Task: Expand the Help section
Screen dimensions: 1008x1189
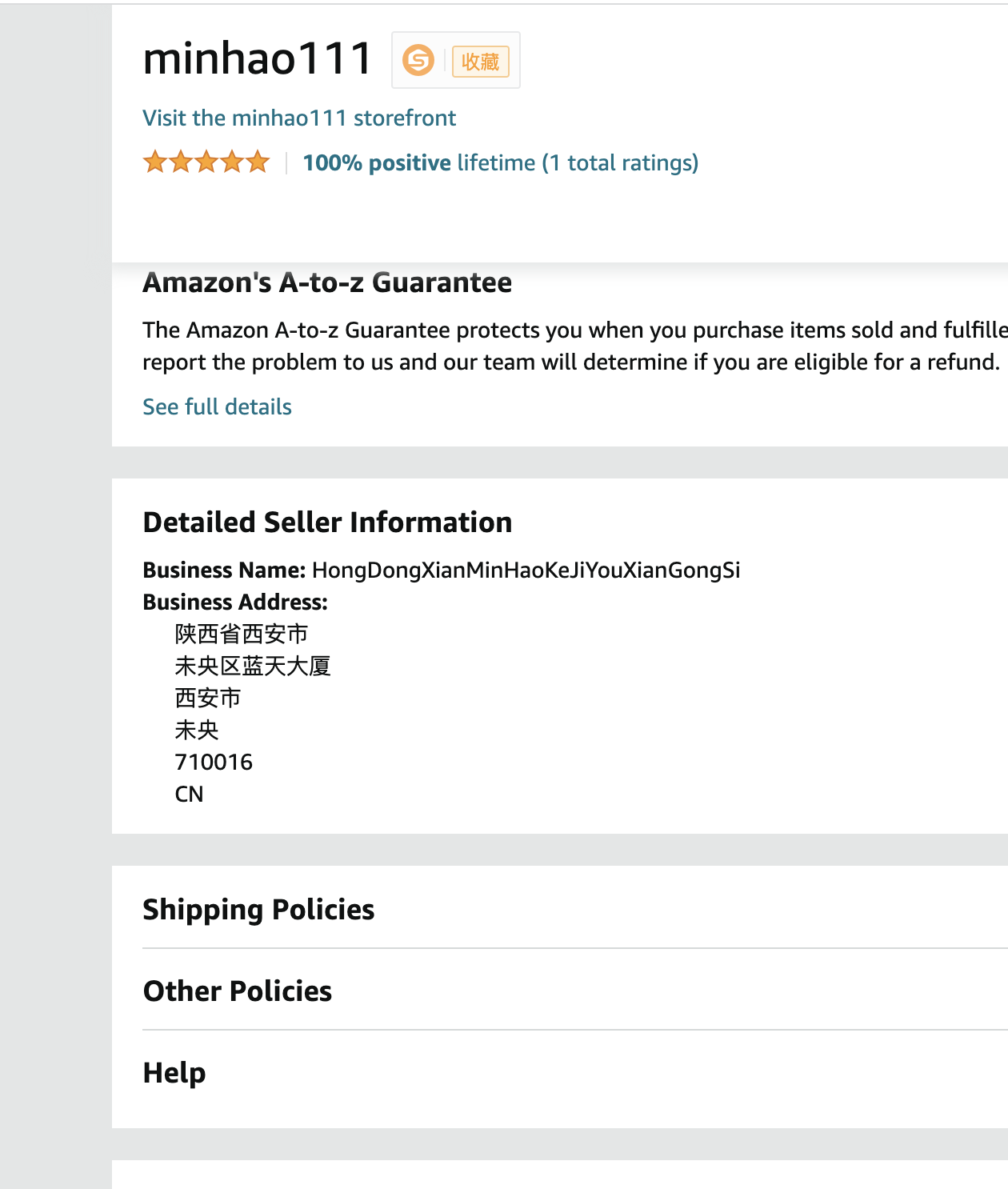Action: [174, 1073]
